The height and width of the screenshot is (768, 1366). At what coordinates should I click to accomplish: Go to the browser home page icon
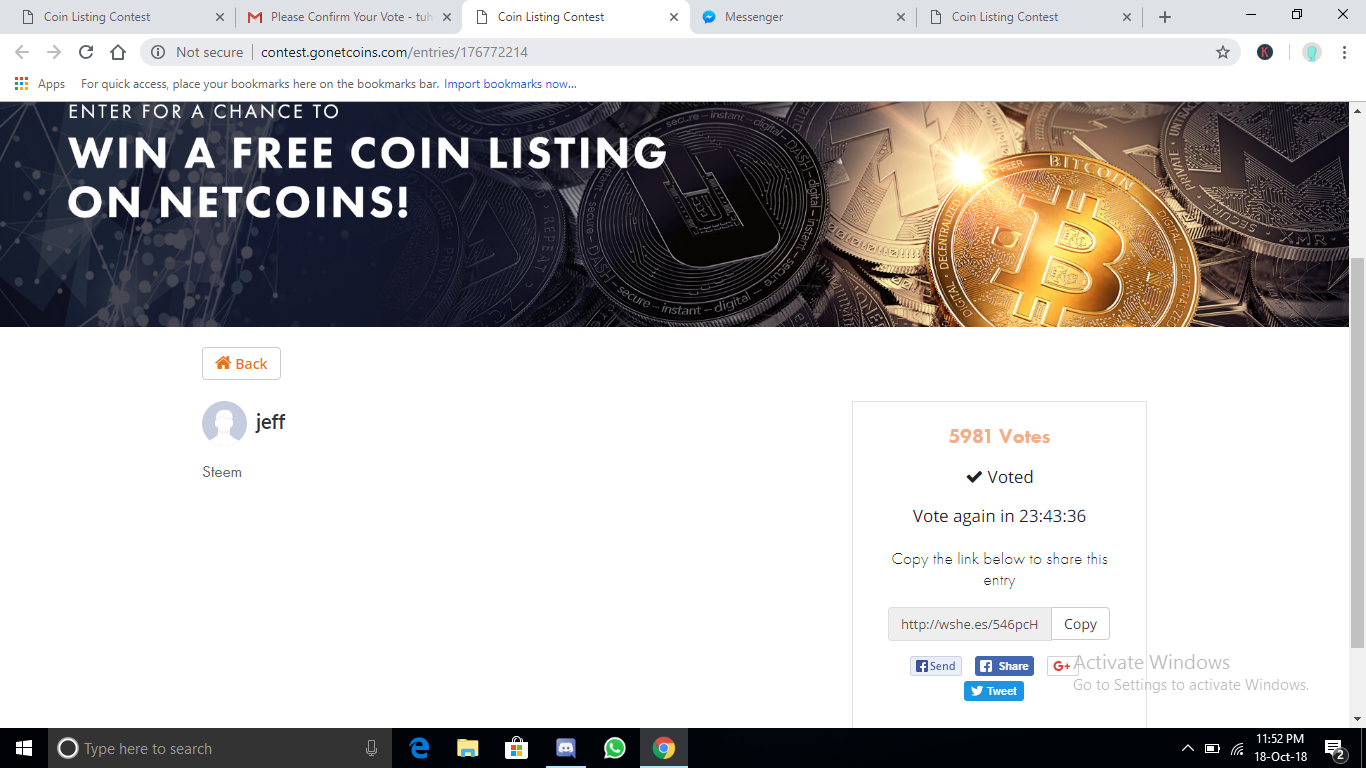(118, 52)
